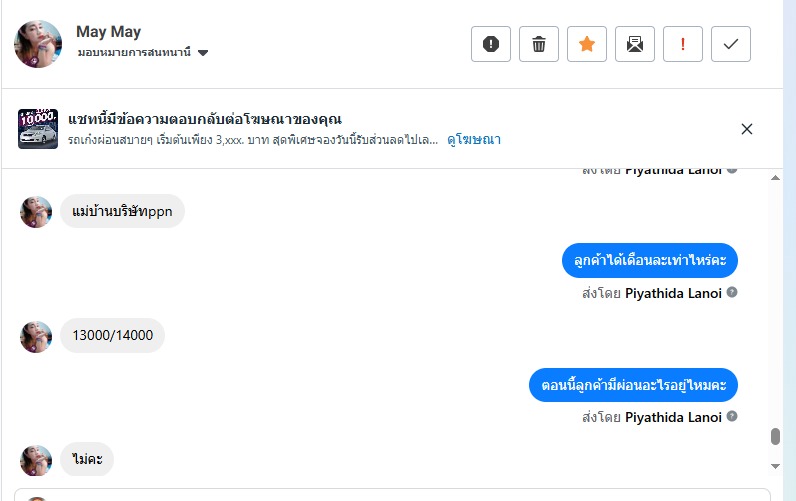
Task: Toggle the orange star follow-up icon
Action: (x=587, y=44)
